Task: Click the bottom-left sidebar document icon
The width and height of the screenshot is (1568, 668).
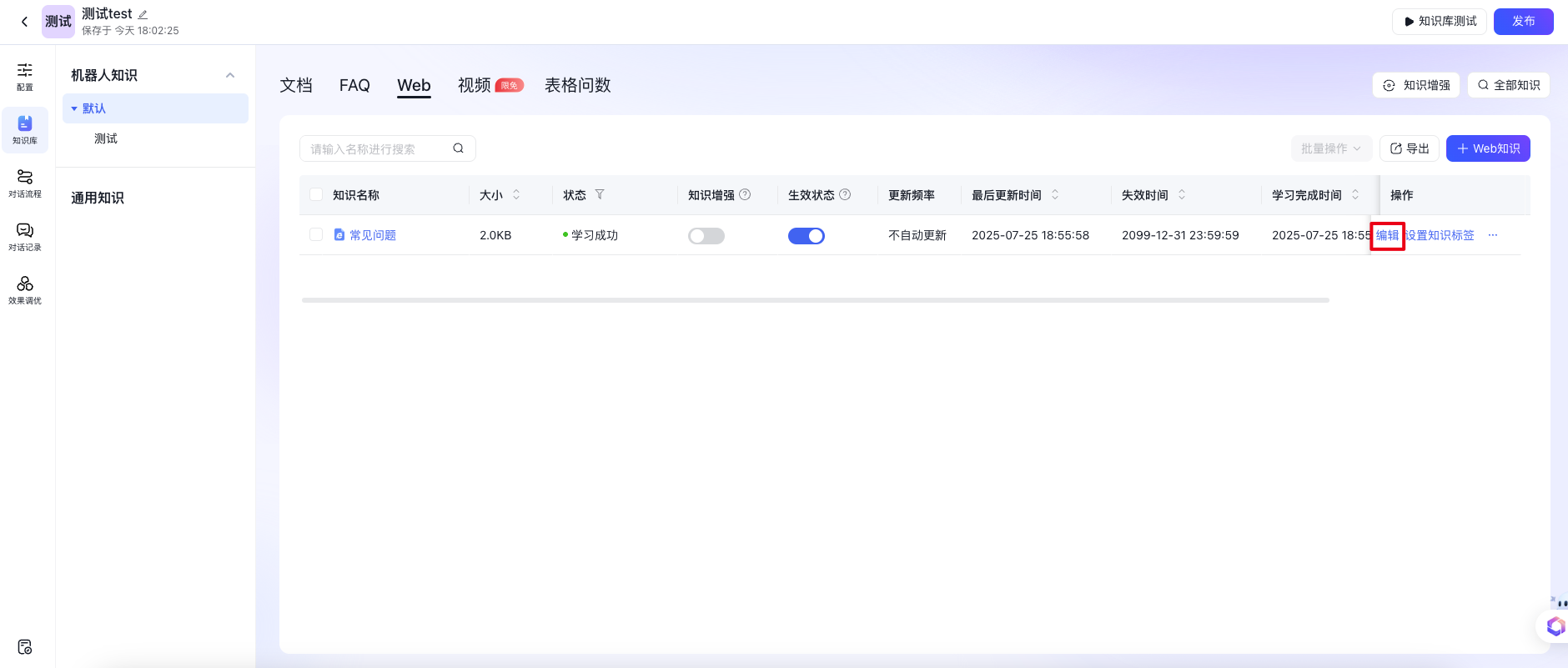Action: (x=25, y=647)
